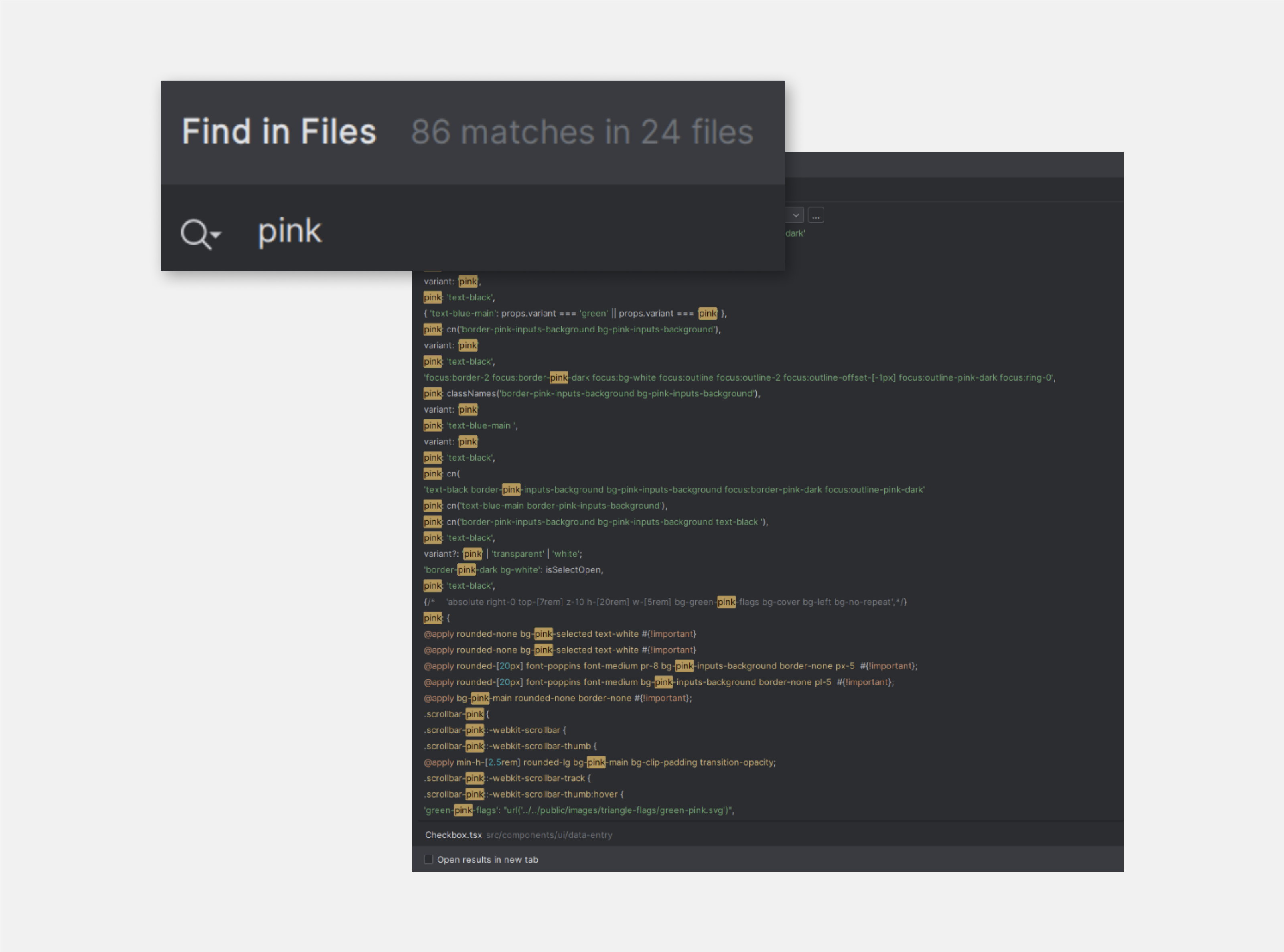The height and width of the screenshot is (952, 1284).
Task: Select commented result with 'absolute right-0 top-[7rem]'
Action: (665, 602)
